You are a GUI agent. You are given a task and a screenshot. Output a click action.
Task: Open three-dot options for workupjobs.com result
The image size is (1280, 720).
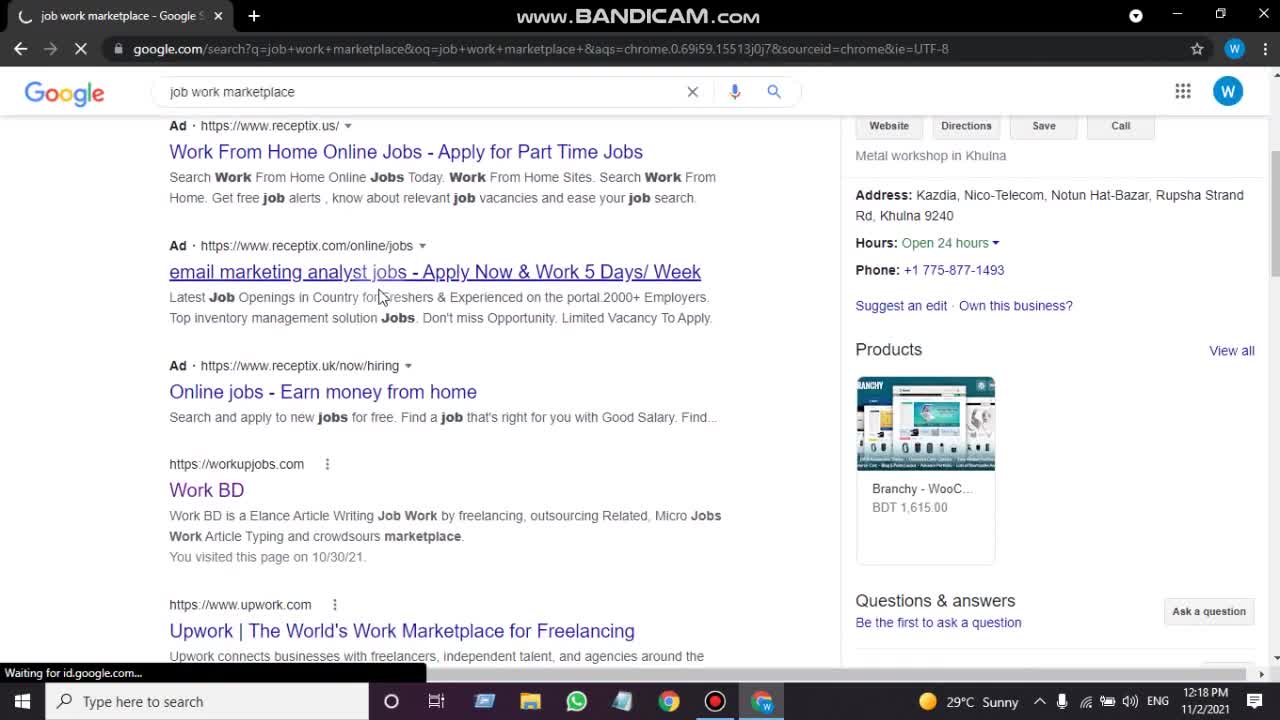tap(327, 464)
